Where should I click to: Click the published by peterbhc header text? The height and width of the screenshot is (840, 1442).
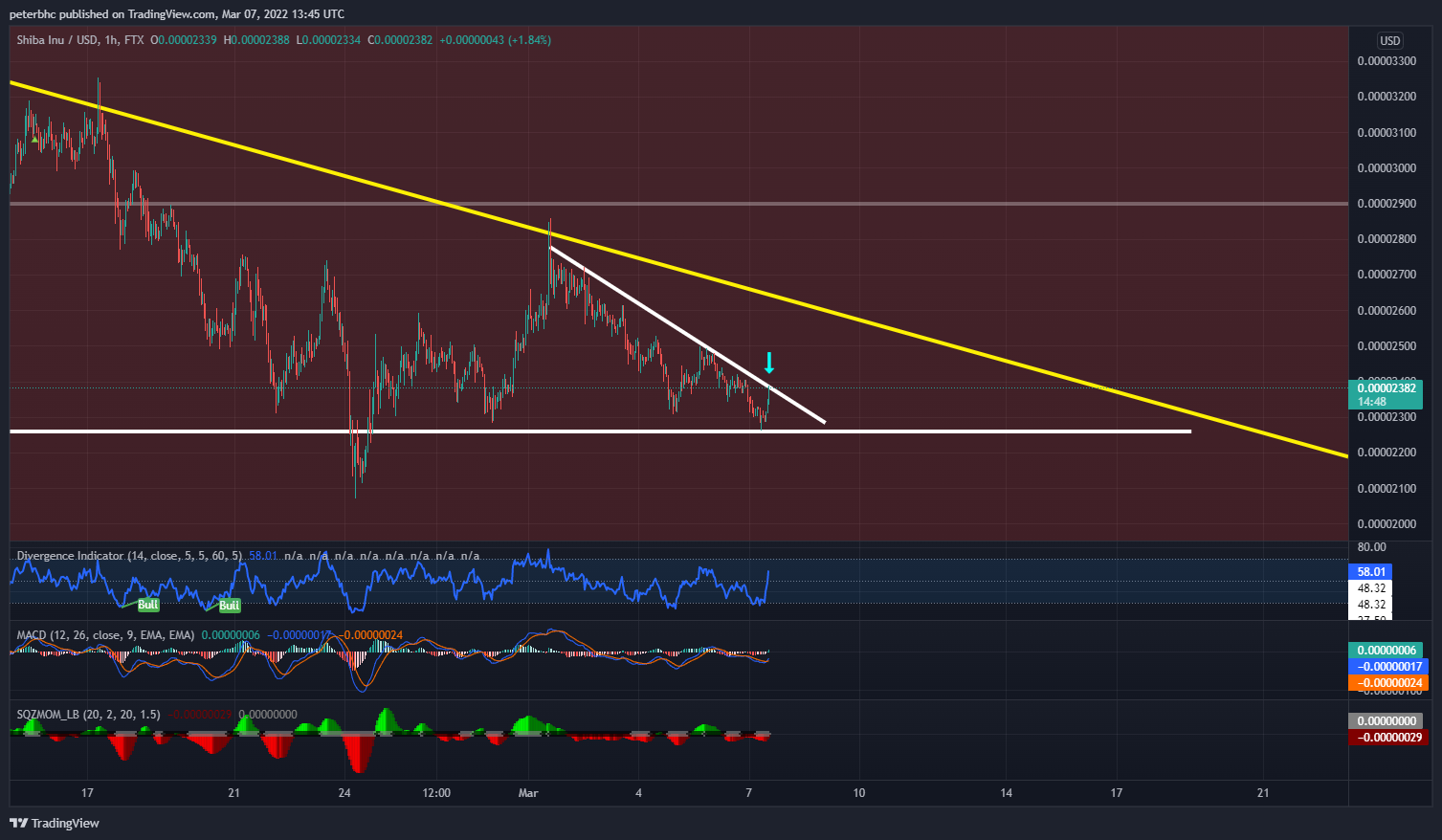tap(177, 14)
